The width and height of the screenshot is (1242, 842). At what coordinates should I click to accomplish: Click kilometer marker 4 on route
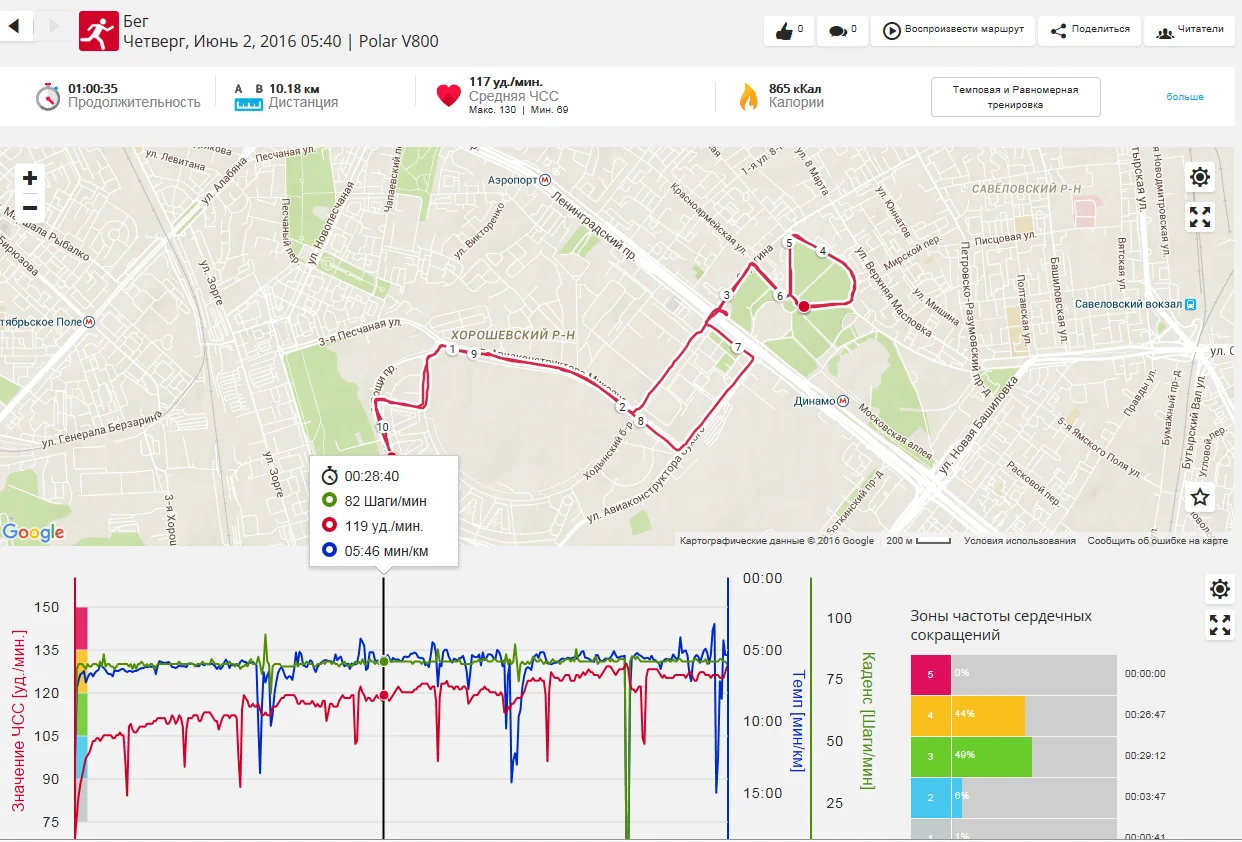(x=822, y=252)
